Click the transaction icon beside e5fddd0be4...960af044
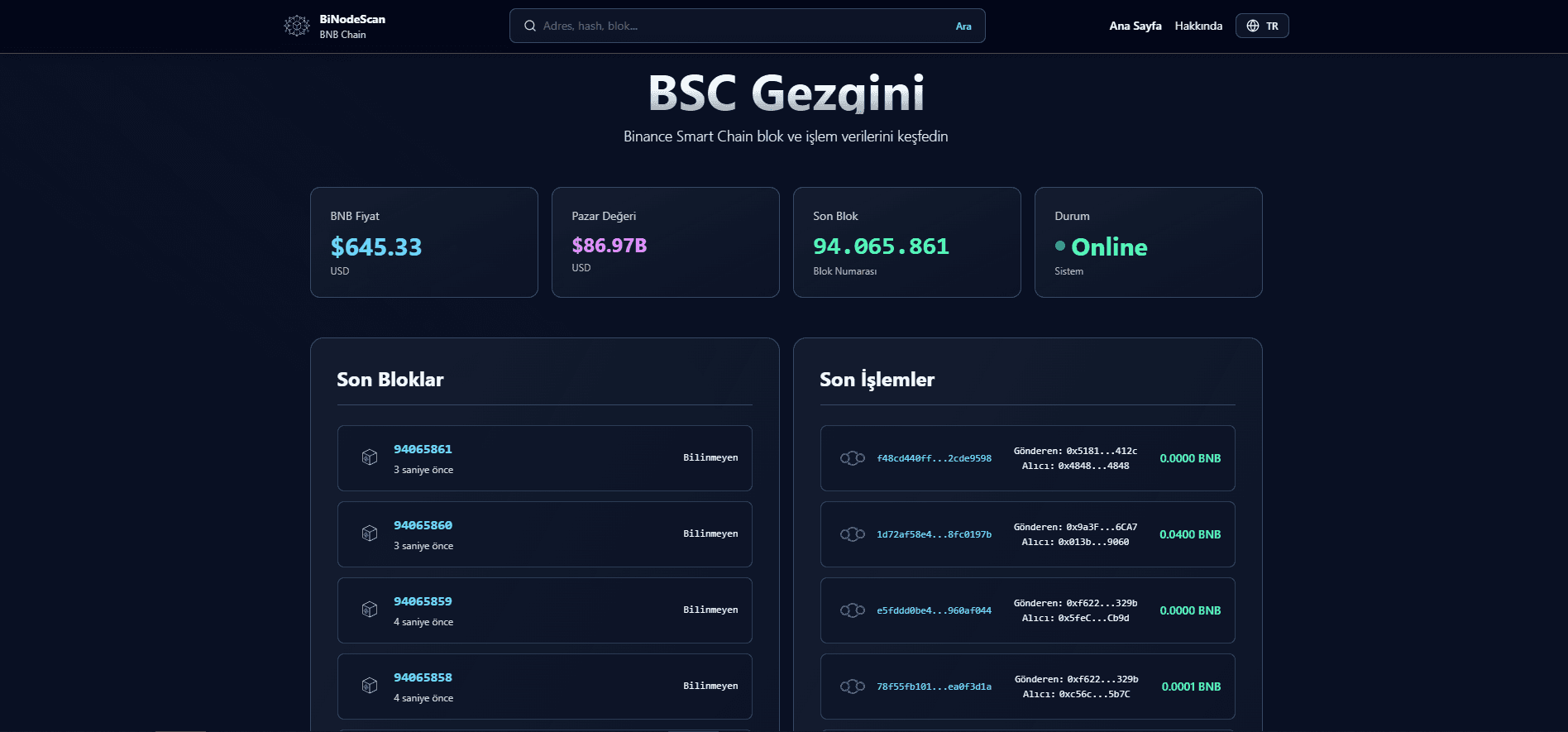Screen dimensions: 1568x732 pyautogui.click(x=853, y=610)
